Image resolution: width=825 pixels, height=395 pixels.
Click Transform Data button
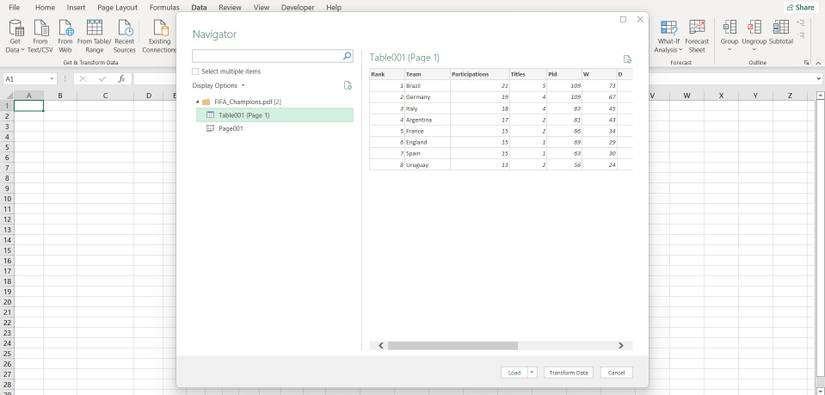pos(568,372)
